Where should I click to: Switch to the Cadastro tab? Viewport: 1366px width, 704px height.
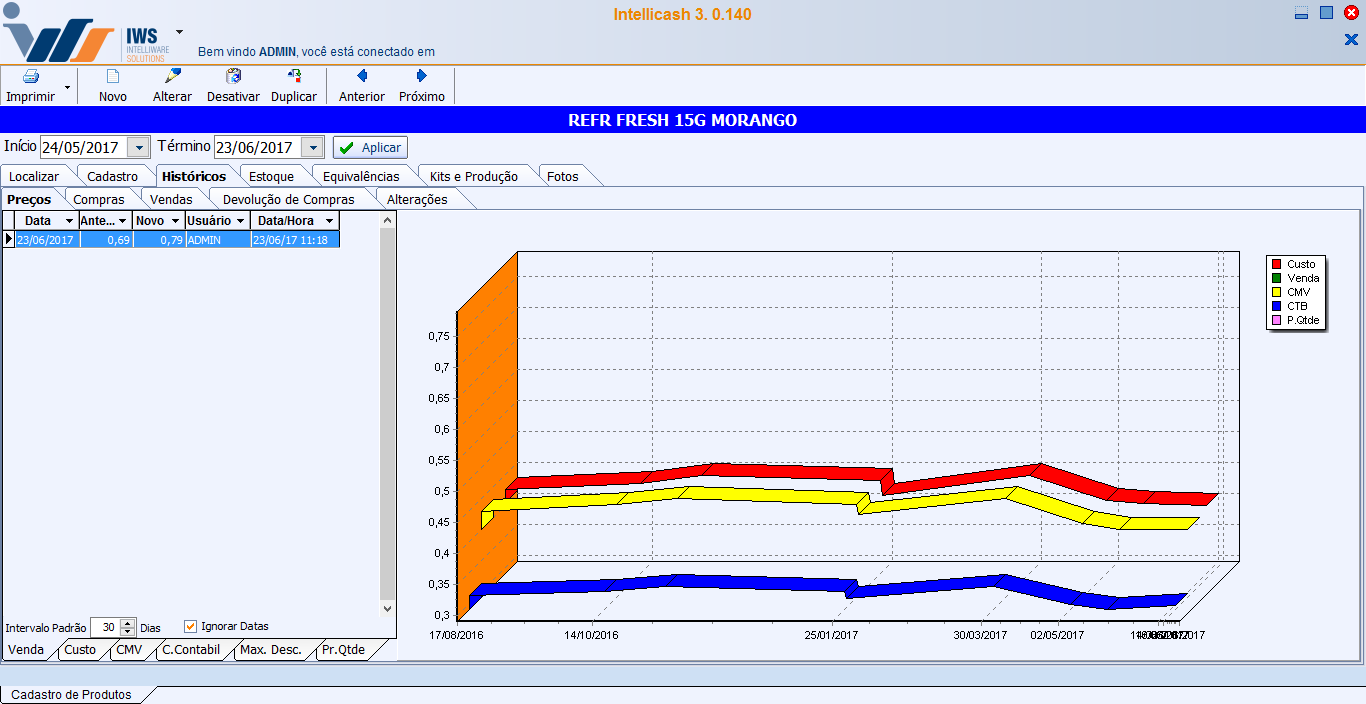tap(113, 176)
